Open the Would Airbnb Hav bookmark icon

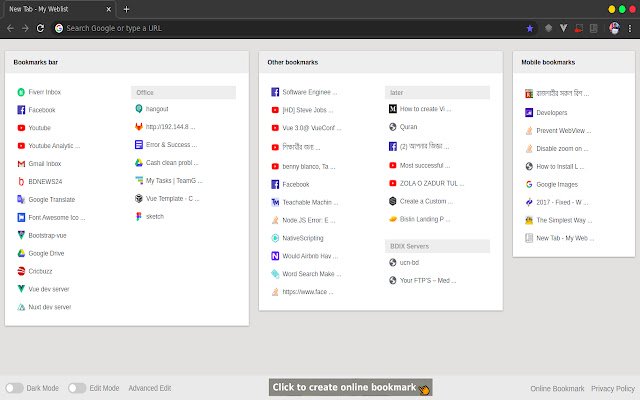[x=275, y=256]
